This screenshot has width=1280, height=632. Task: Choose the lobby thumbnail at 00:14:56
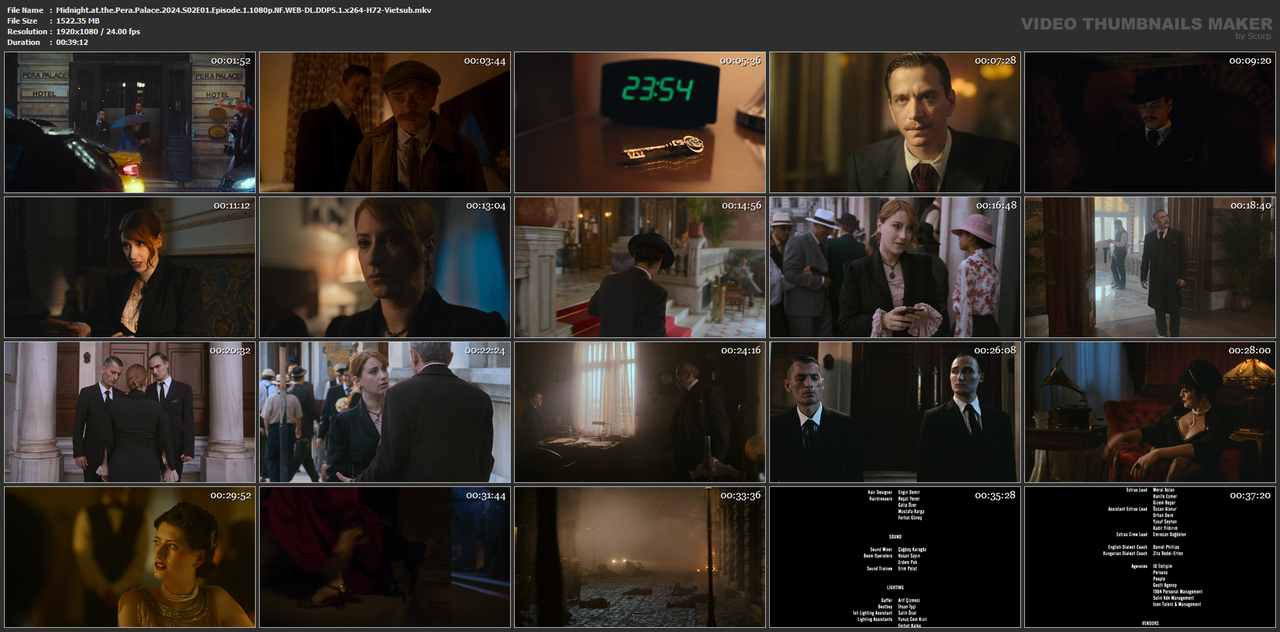coord(640,267)
